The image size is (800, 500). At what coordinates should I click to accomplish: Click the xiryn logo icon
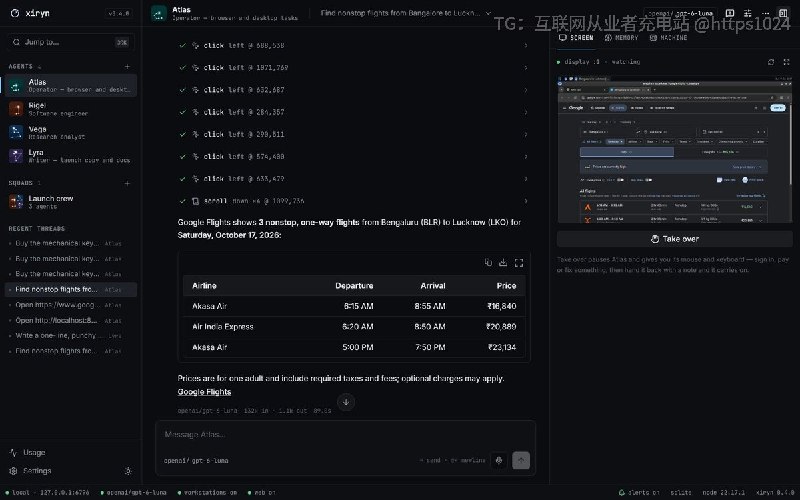click(x=15, y=13)
